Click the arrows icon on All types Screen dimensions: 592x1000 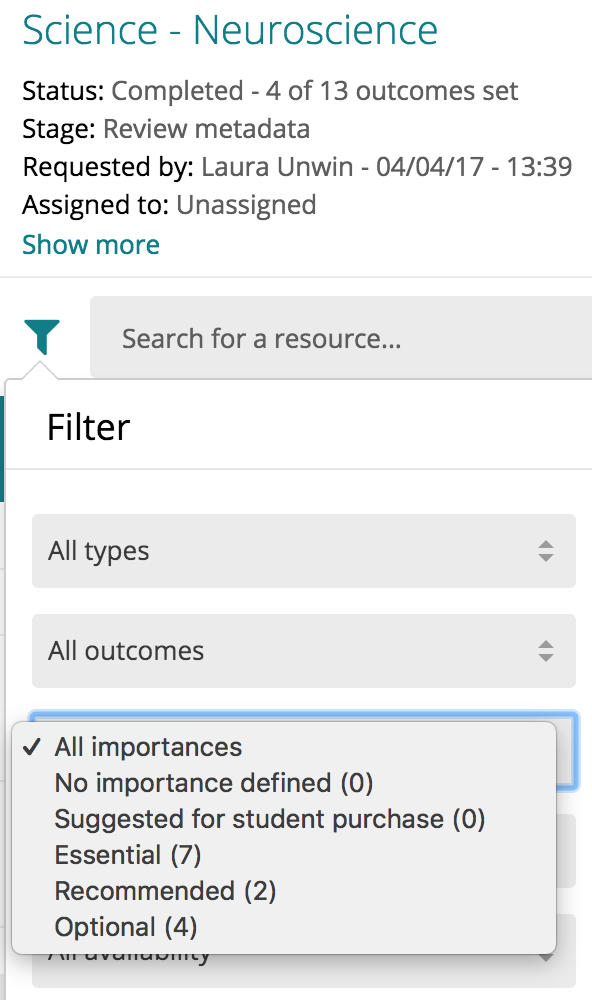click(x=545, y=551)
